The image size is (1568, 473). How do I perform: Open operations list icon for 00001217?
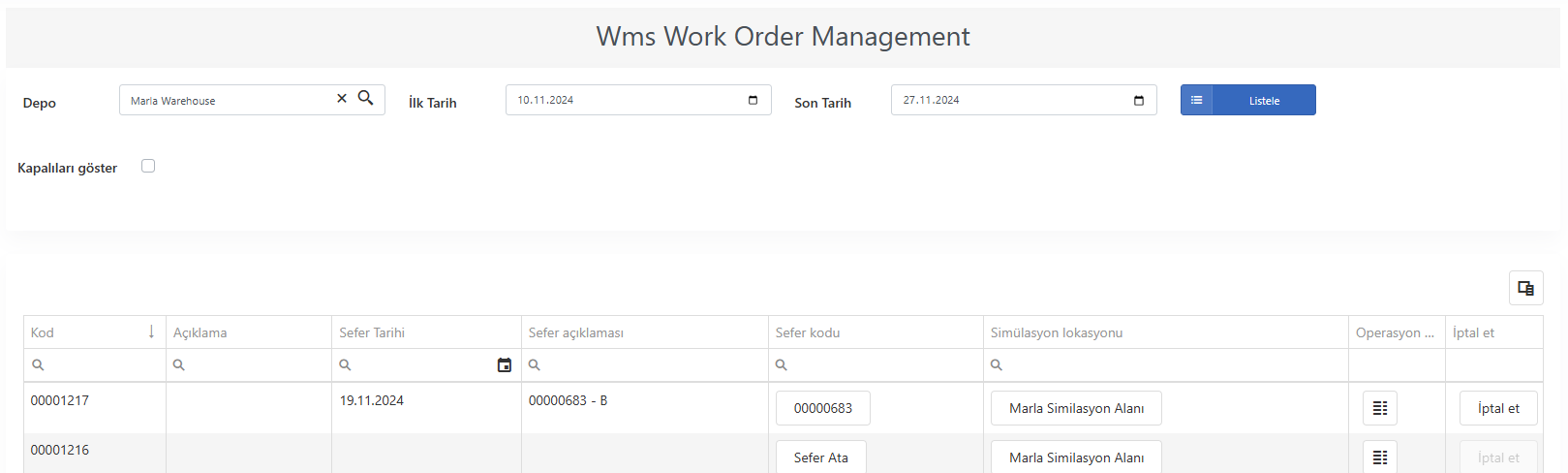click(x=1380, y=408)
